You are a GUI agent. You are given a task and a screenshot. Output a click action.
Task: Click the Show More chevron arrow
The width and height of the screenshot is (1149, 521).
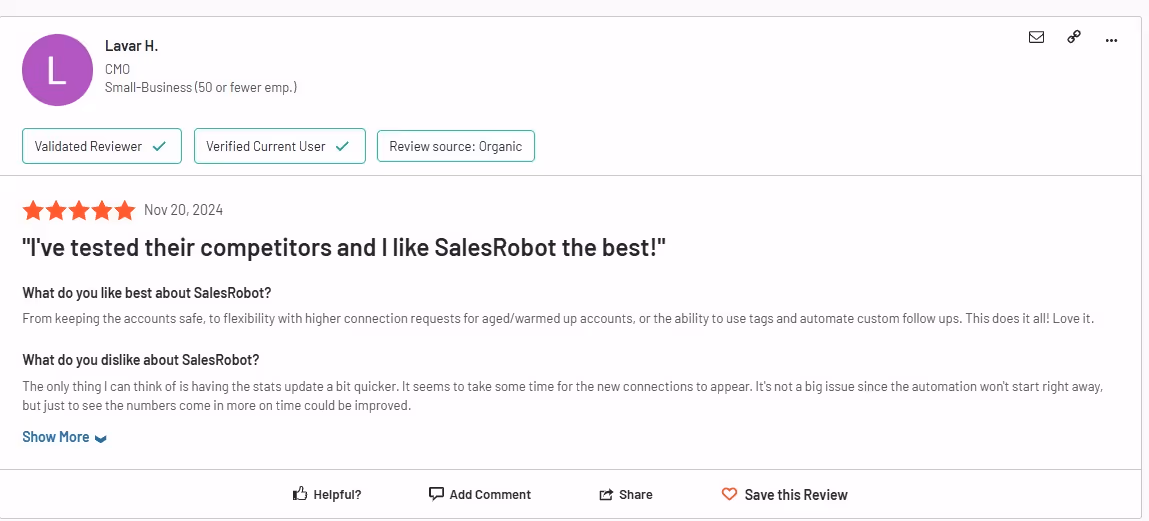tap(101, 439)
